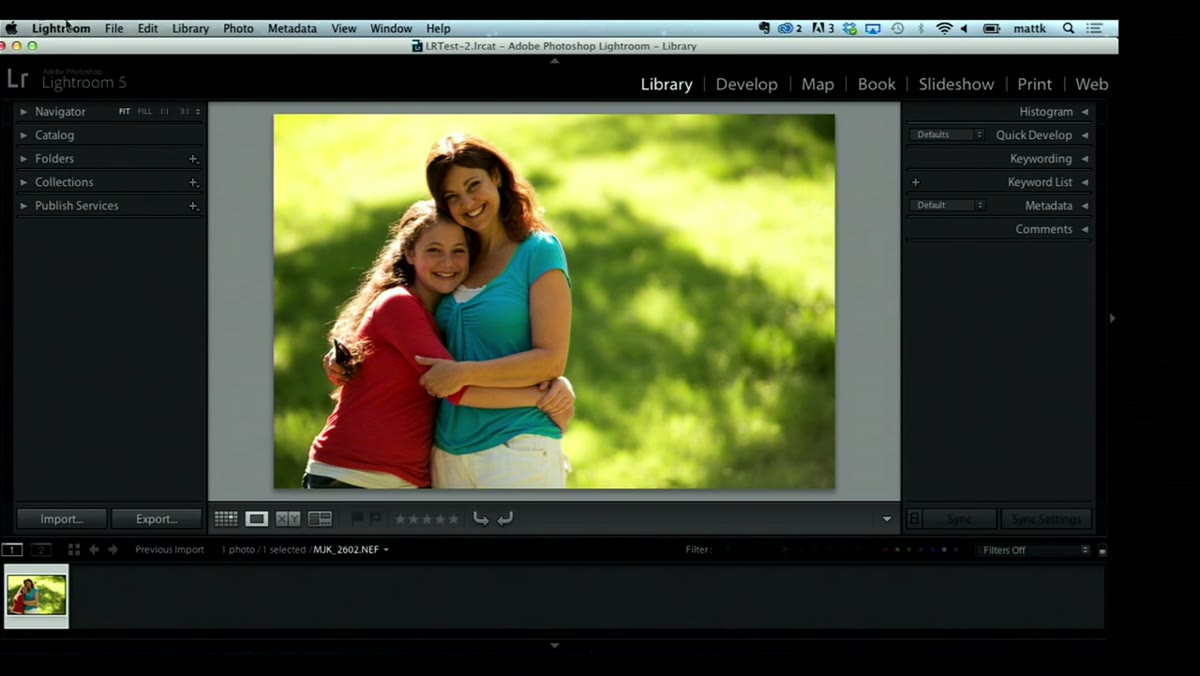Click the Sync button

coord(959,519)
